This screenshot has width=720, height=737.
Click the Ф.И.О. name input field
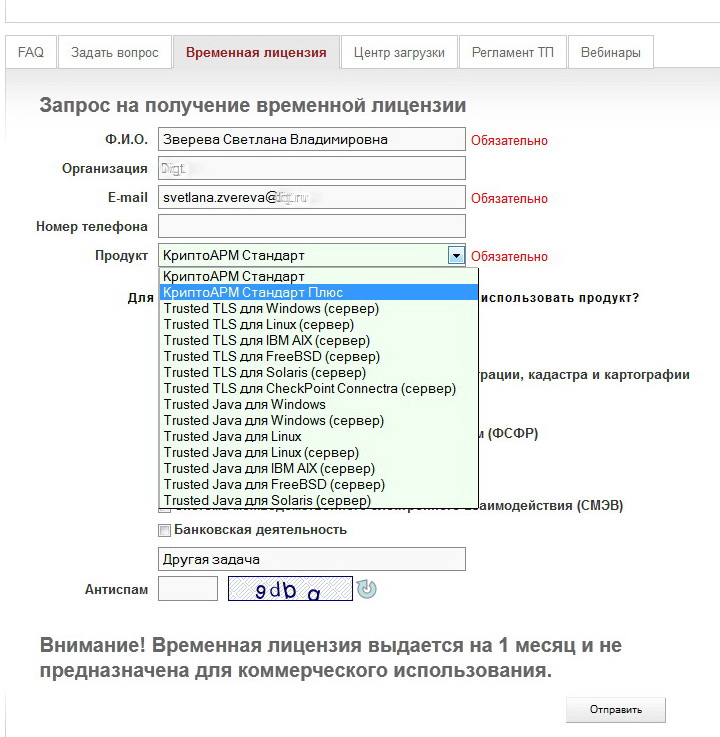pos(312,139)
